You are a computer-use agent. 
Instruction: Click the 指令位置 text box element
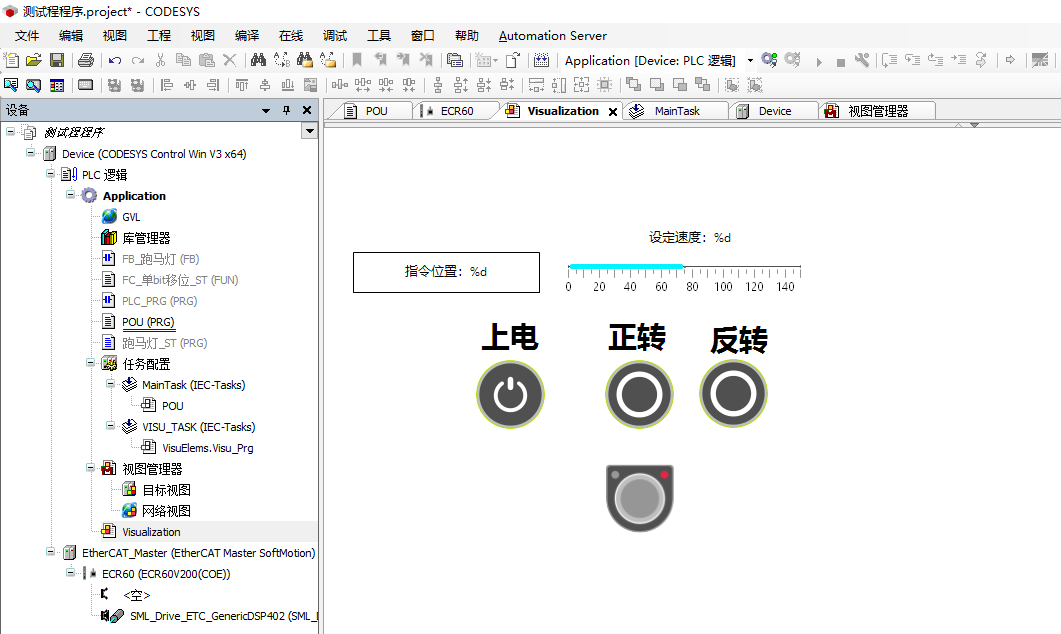pos(447,273)
